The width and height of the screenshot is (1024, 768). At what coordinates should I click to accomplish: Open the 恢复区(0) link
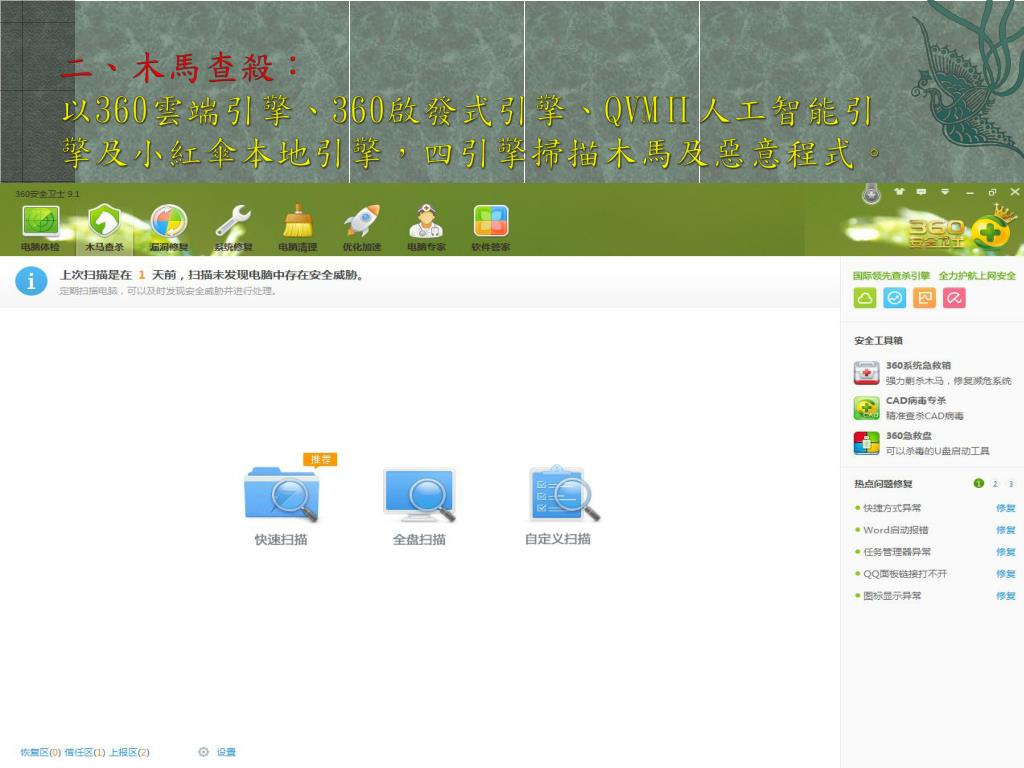pos(40,752)
